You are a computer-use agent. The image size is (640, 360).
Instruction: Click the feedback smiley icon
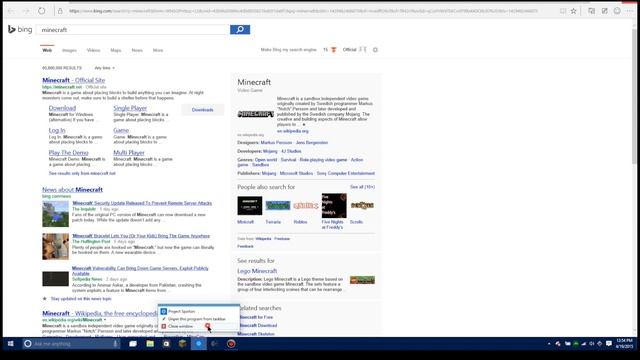[617, 11]
